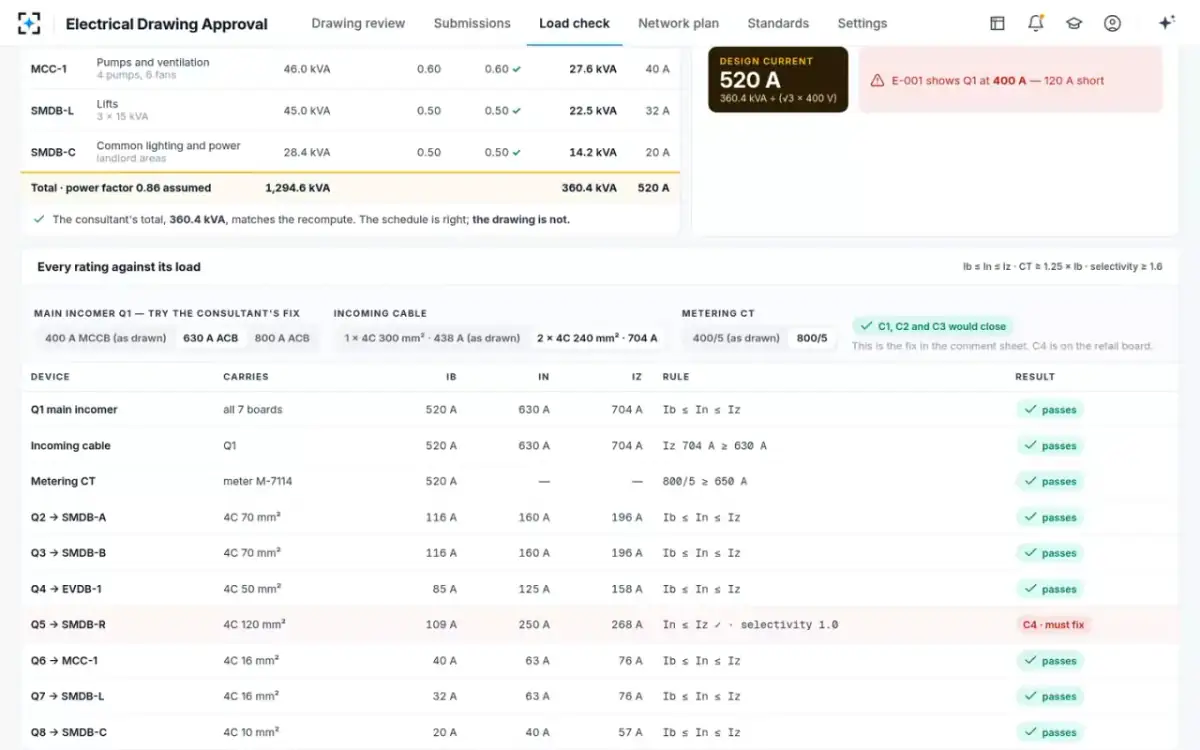Click the E-001 shows Q1 at 400 A alert
The width and height of the screenshot is (1200, 750).
click(1010, 80)
